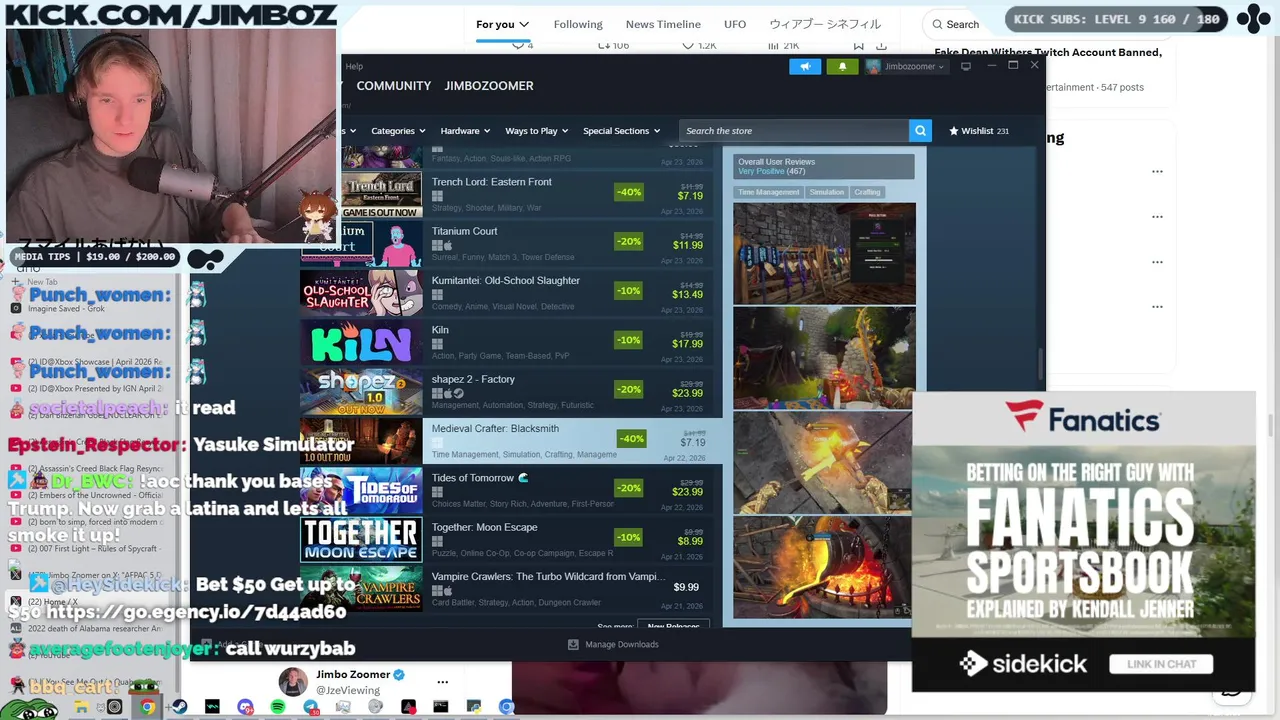Open the terminal icon in the taskbar
The height and width of the screenshot is (720, 1280).
pos(441,707)
